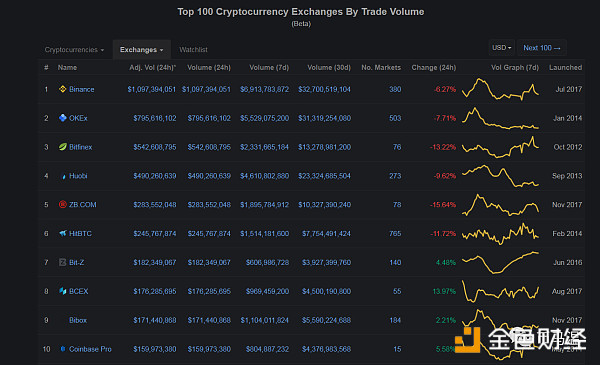Click the Huobi flame icon
This screenshot has width=600, height=365.
[x=64, y=176]
